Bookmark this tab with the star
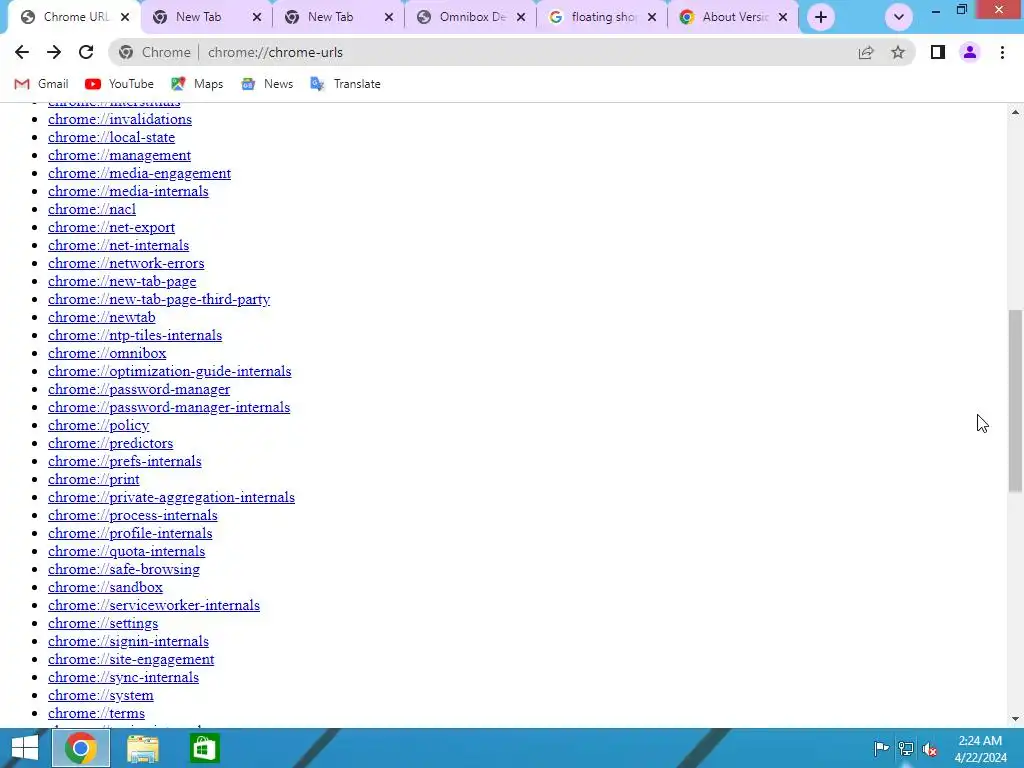The height and width of the screenshot is (768, 1024). [x=898, y=52]
